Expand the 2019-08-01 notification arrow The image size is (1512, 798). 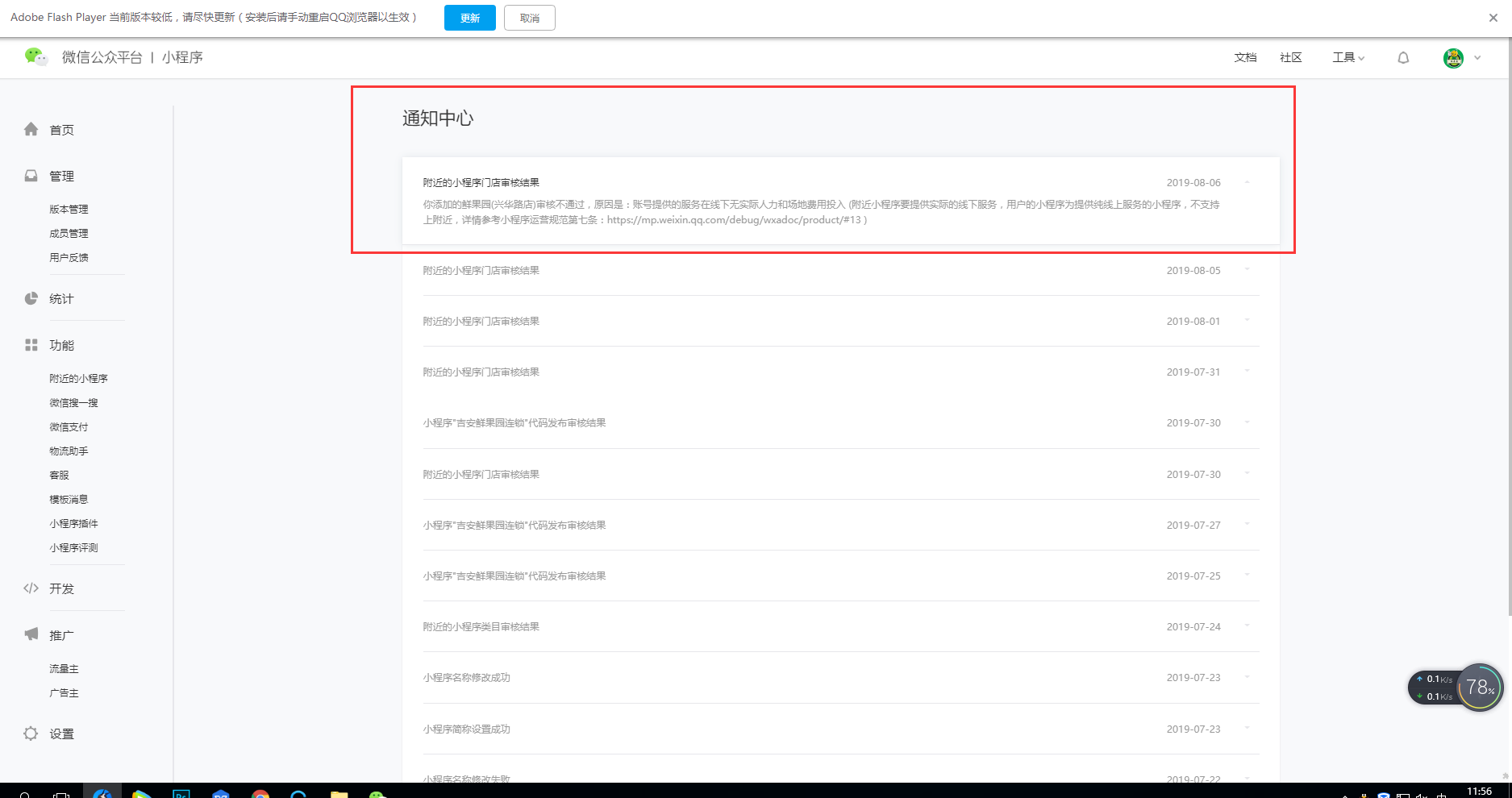click(1247, 320)
